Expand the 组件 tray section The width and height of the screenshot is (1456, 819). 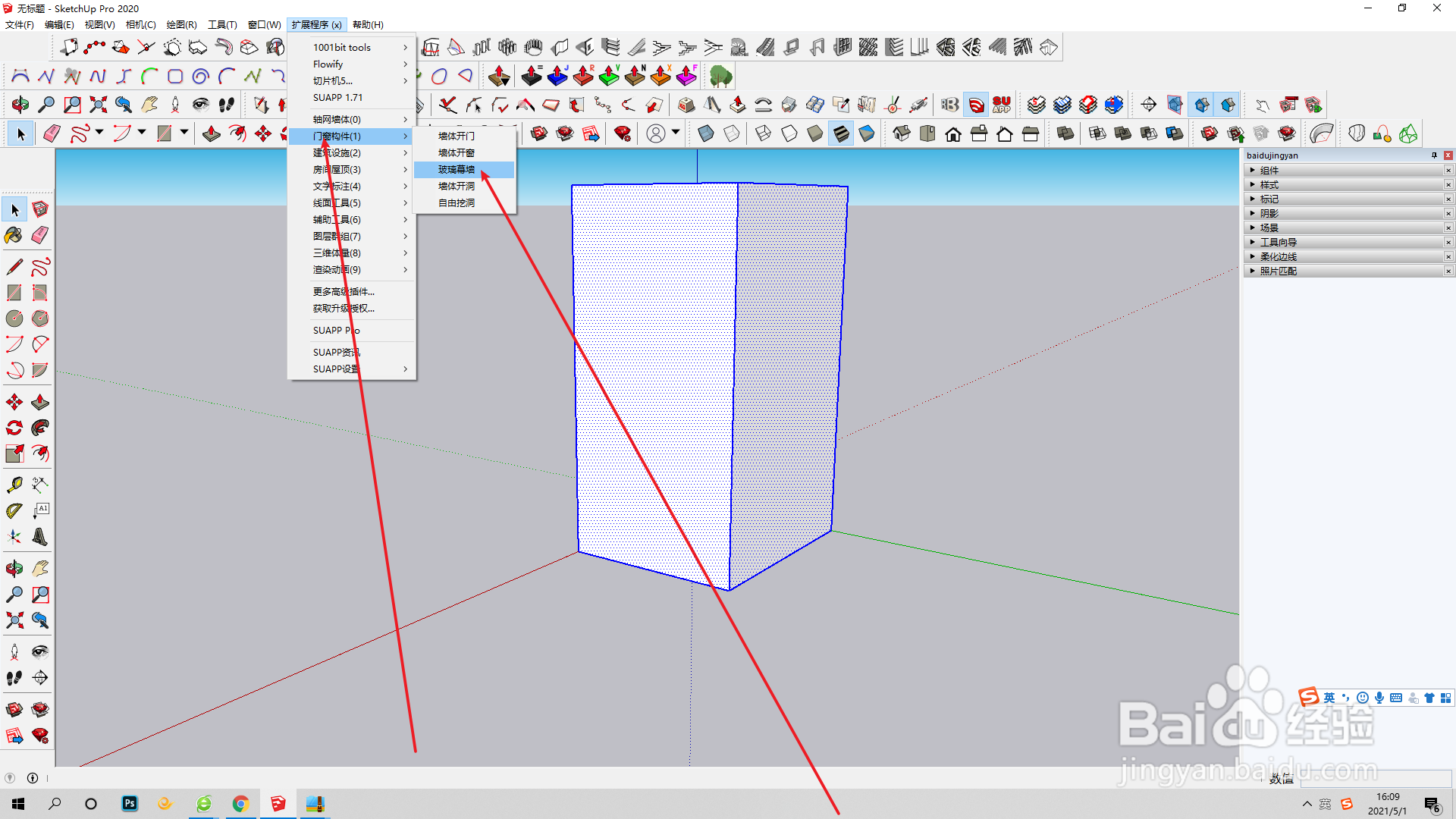[1269, 171]
